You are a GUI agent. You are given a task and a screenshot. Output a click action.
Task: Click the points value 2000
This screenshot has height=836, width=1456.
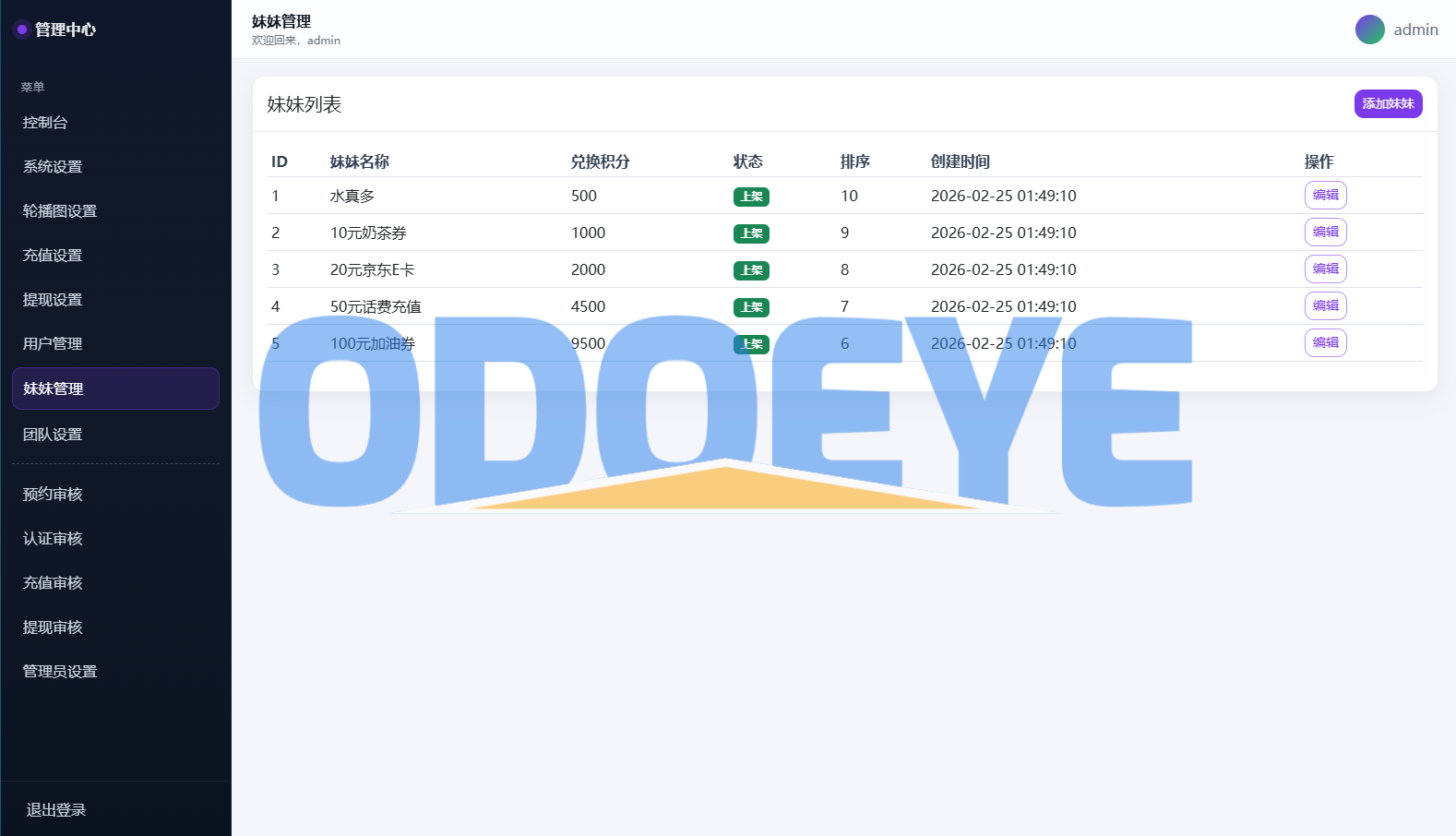pyautogui.click(x=589, y=269)
